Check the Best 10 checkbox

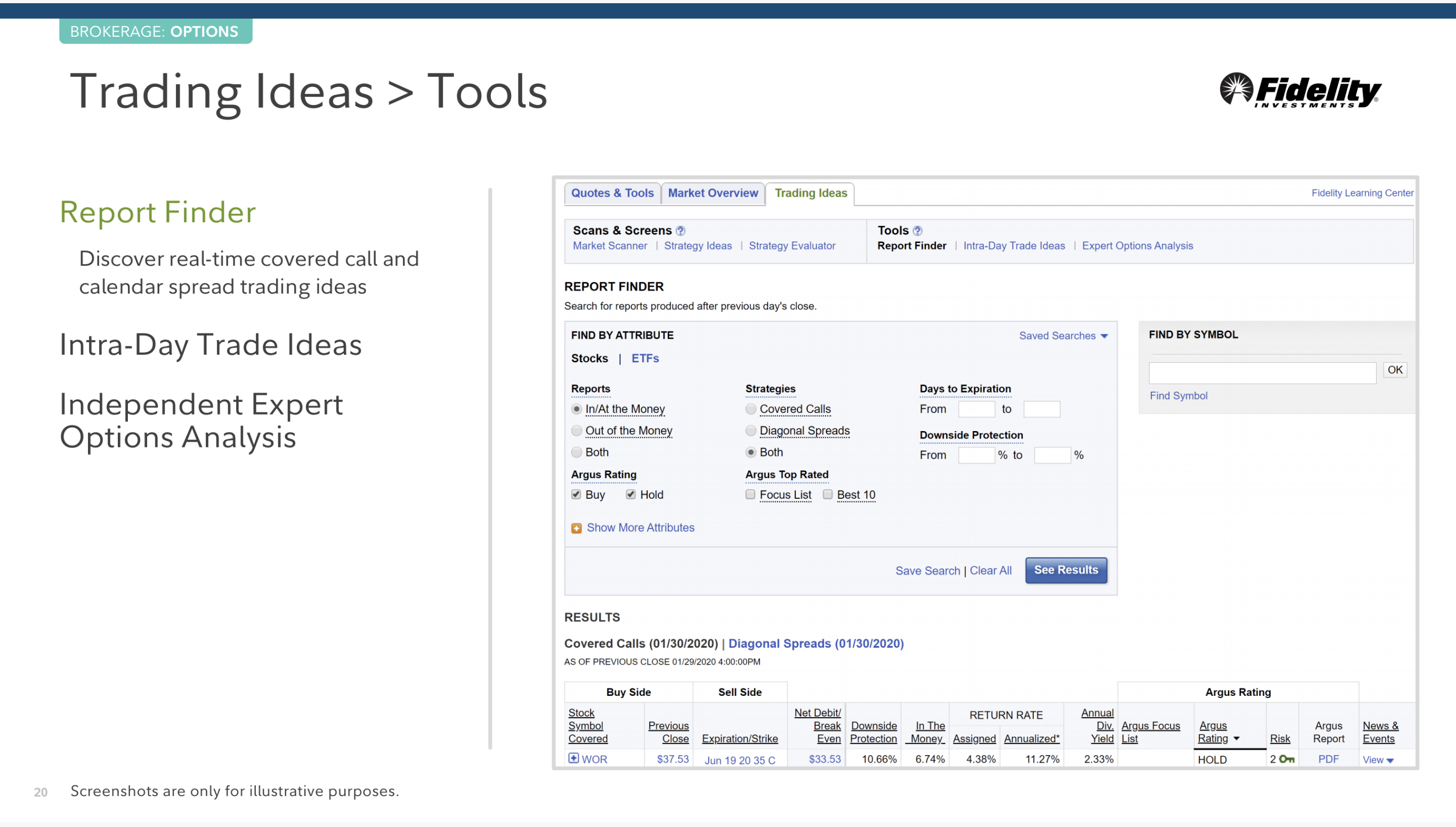[828, 494]
